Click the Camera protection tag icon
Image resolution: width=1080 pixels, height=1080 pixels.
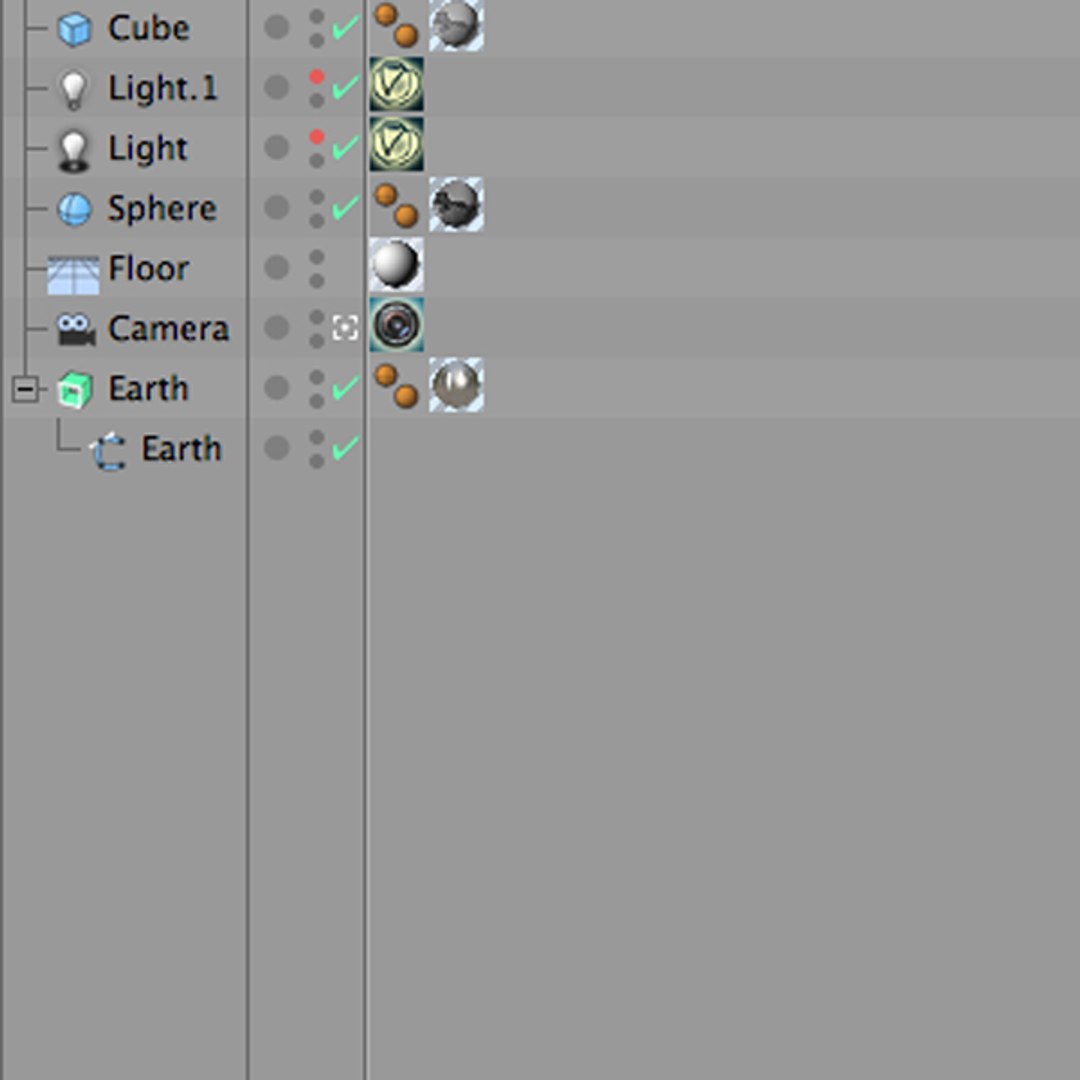click(x=396, y=325)
